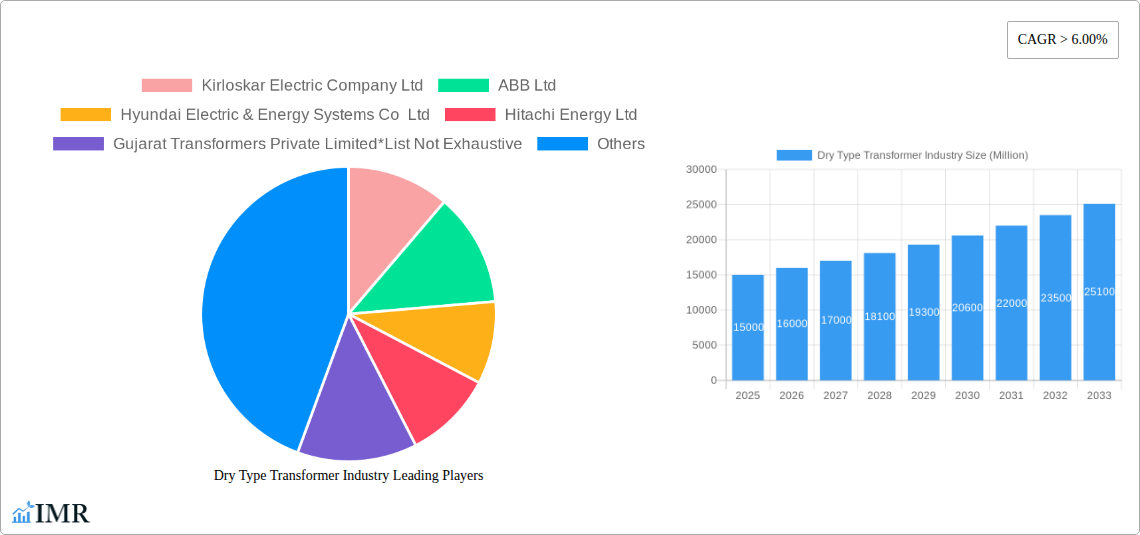Toggle Hitachi Energy Ltd legend swatch
1140x535 pixels.
(470, 114)
